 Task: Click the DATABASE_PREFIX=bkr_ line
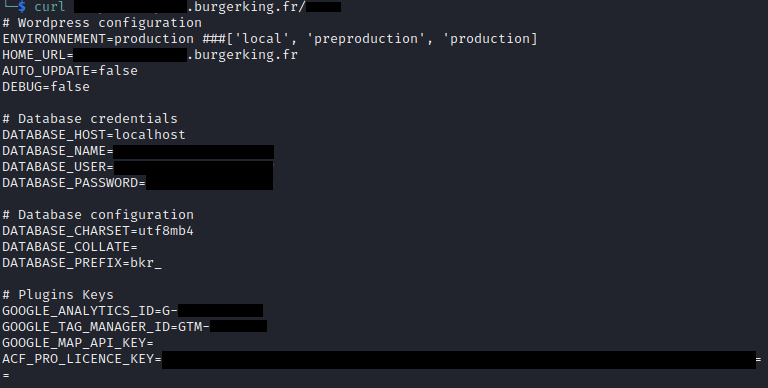click(82, 263)
